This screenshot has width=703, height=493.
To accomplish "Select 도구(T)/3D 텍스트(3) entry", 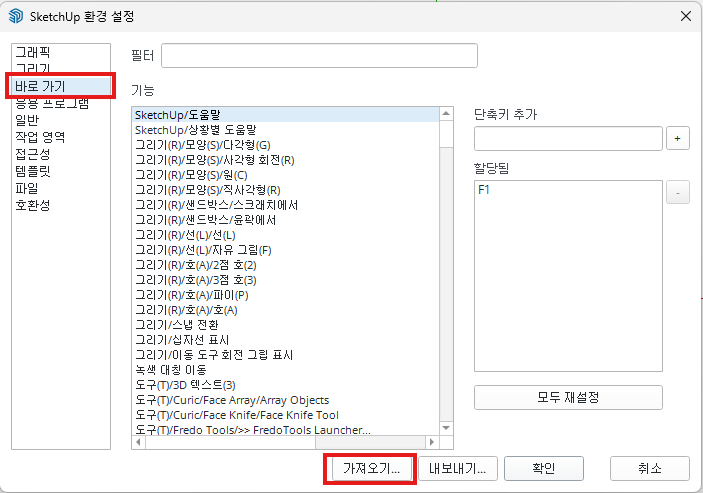I will coord(286,385).
